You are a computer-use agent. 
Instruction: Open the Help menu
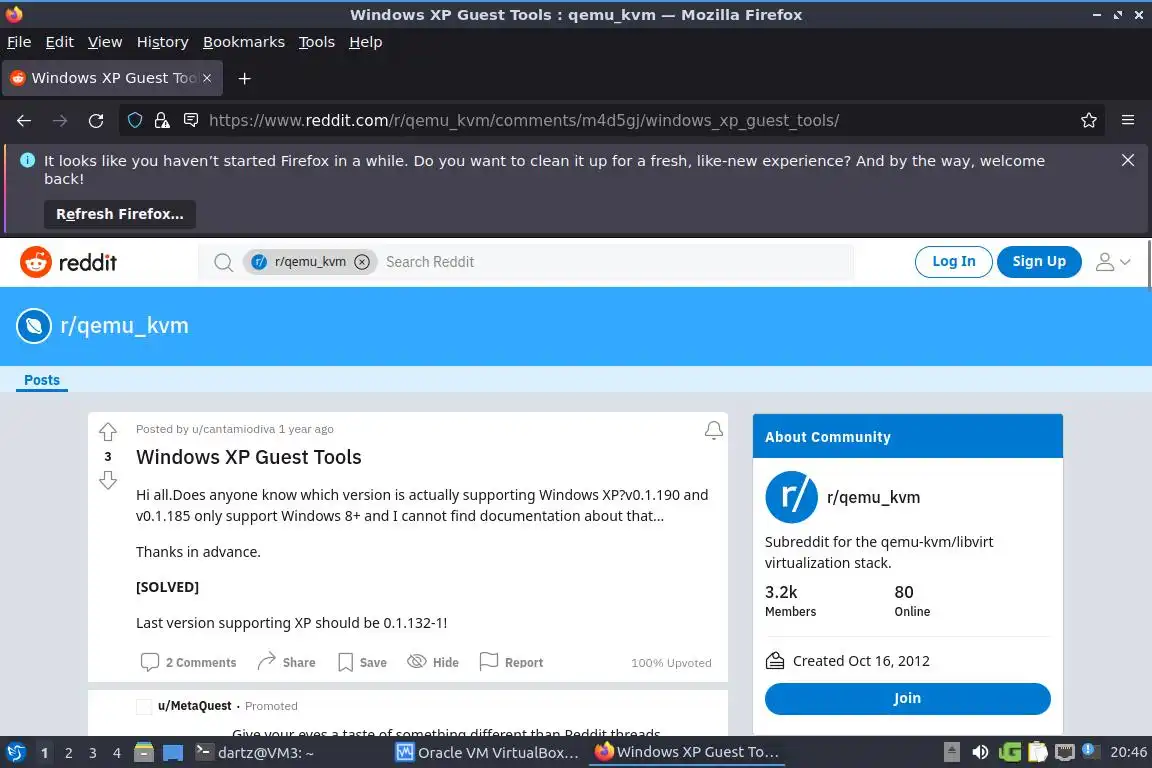point(365,42)
